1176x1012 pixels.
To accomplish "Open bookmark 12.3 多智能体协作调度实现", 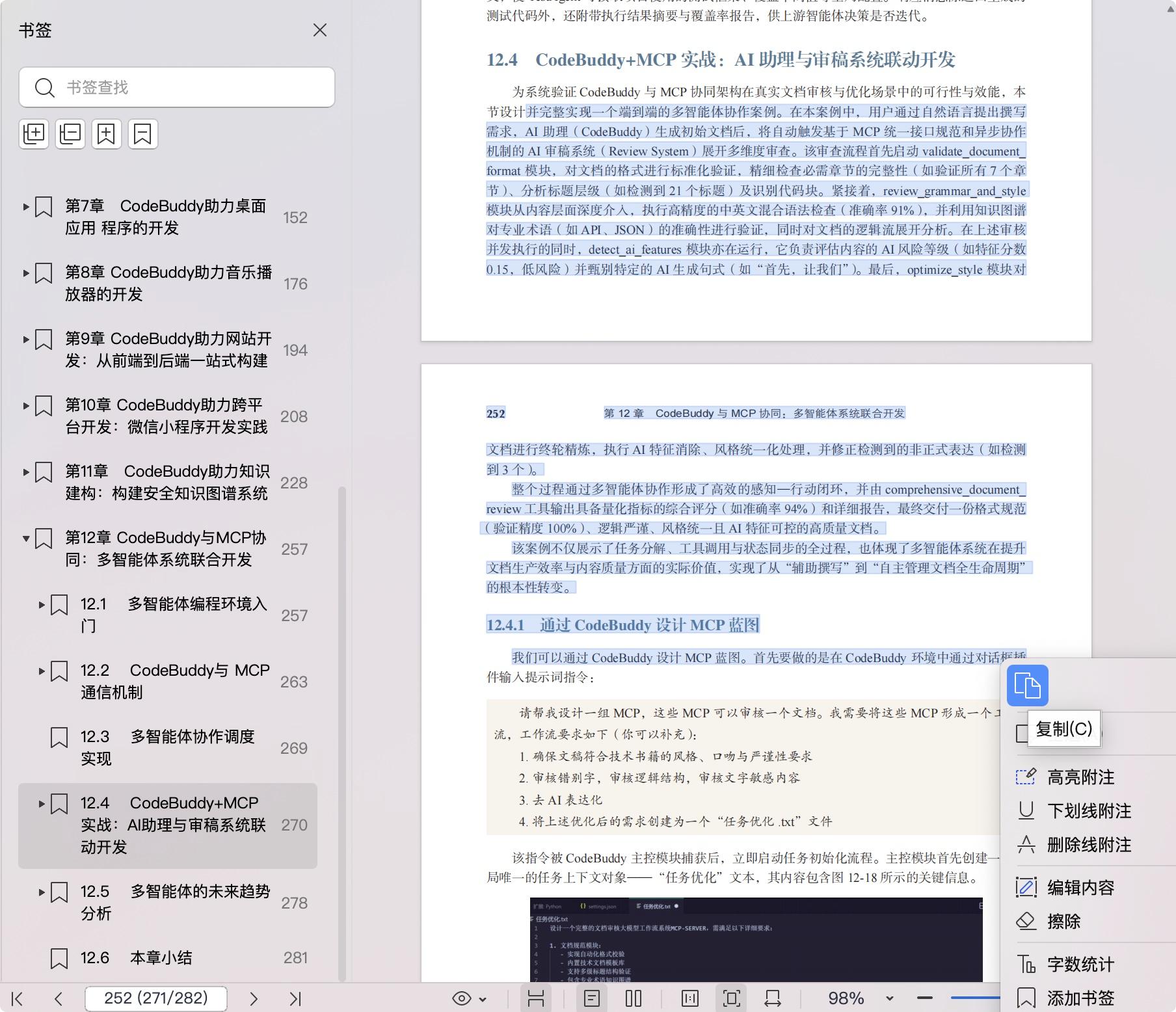I will (x=168, y=748).
